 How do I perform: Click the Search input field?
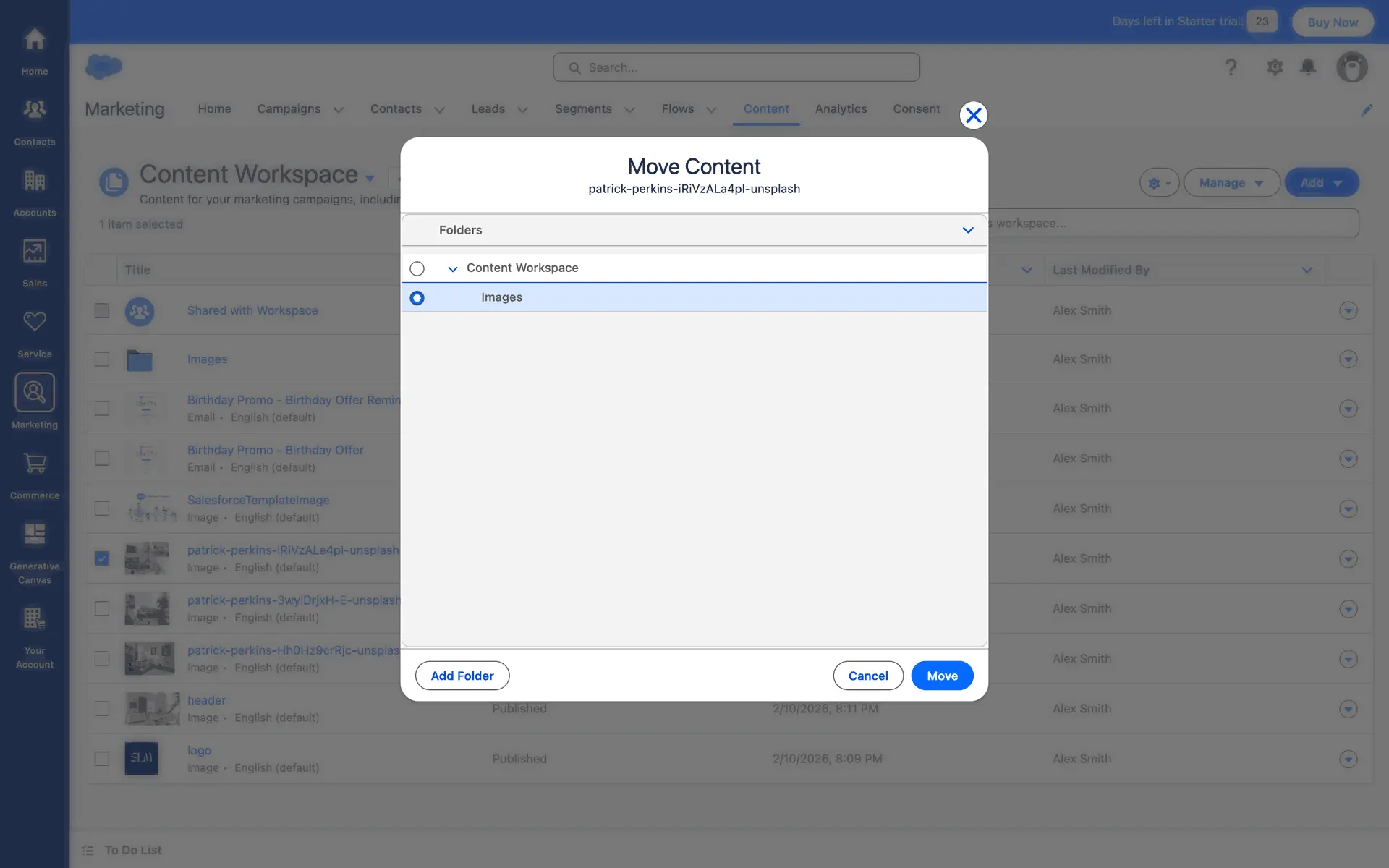(736, 67)
